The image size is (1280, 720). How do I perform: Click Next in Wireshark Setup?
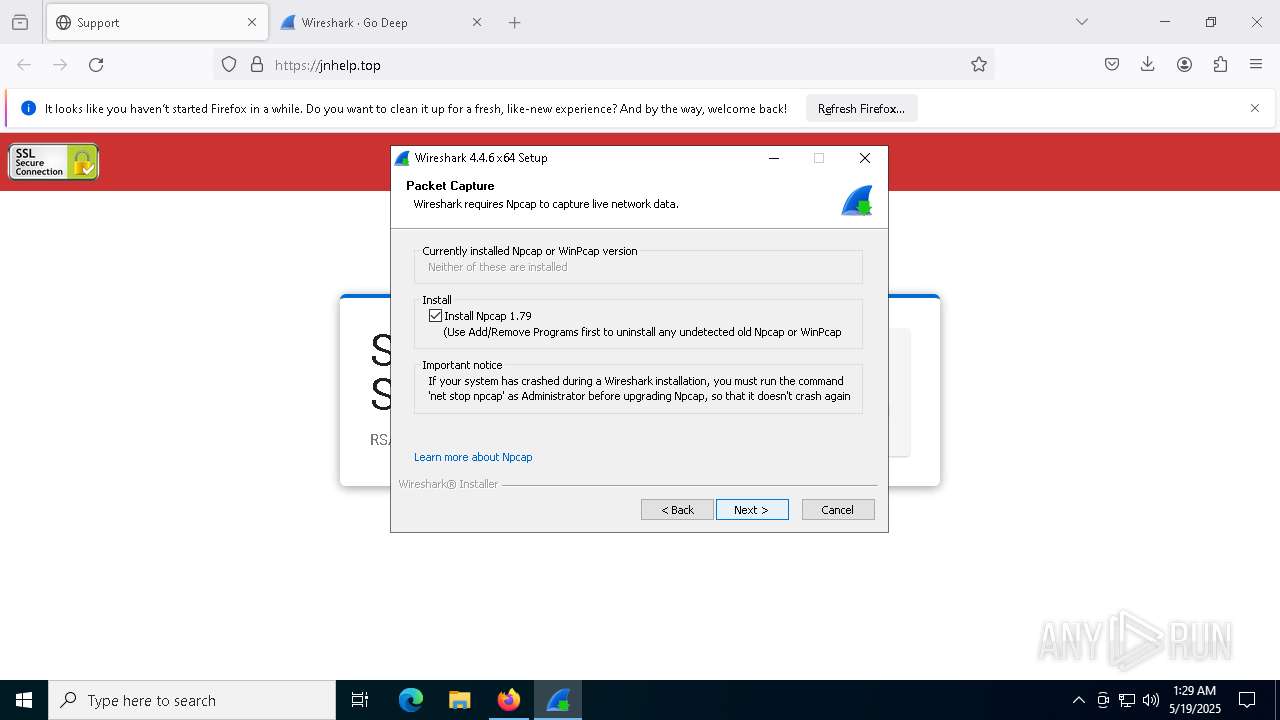752,510
